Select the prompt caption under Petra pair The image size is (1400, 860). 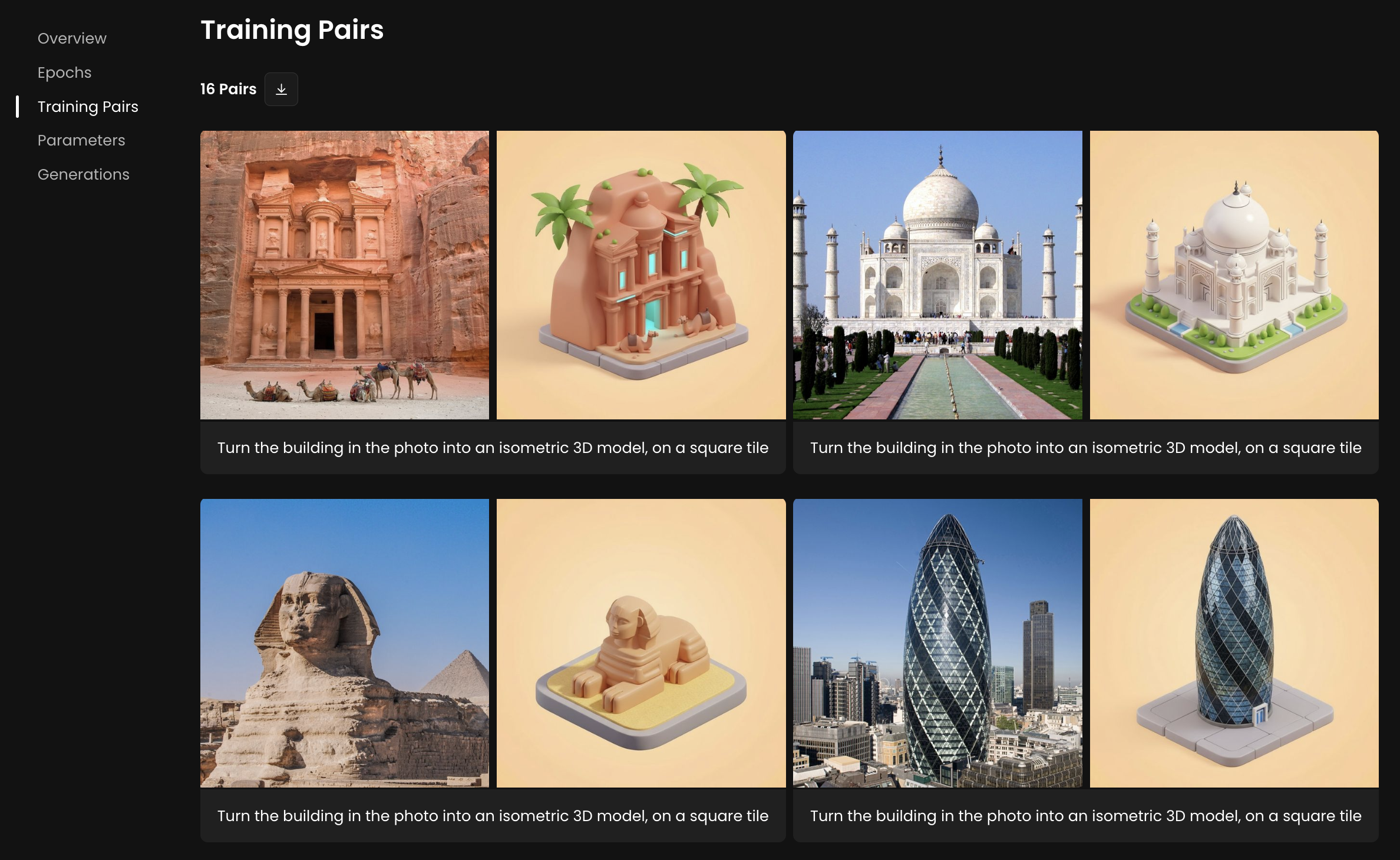point(493,448)
